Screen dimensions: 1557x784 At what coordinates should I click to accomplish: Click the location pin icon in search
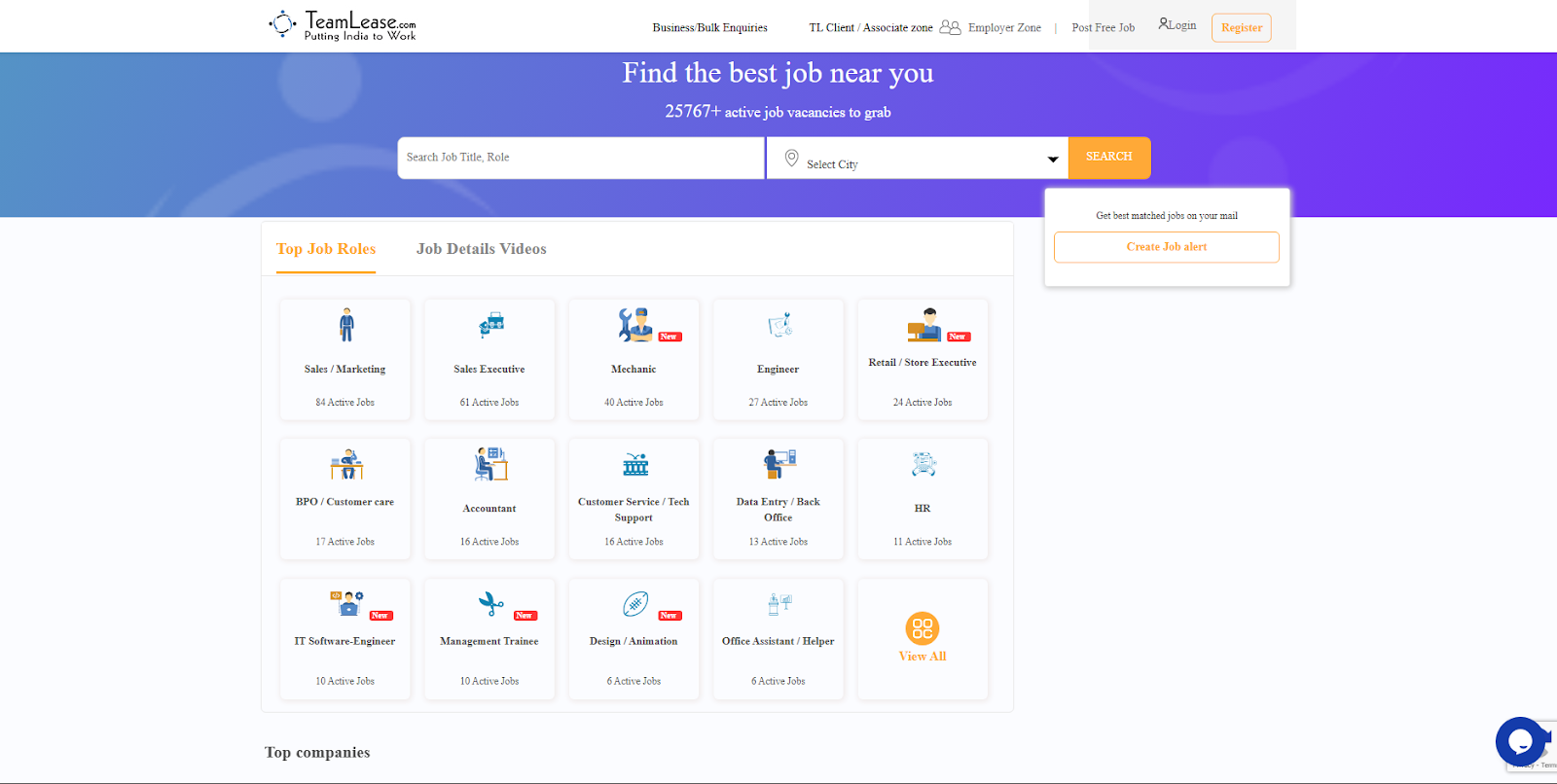[792, 158]
